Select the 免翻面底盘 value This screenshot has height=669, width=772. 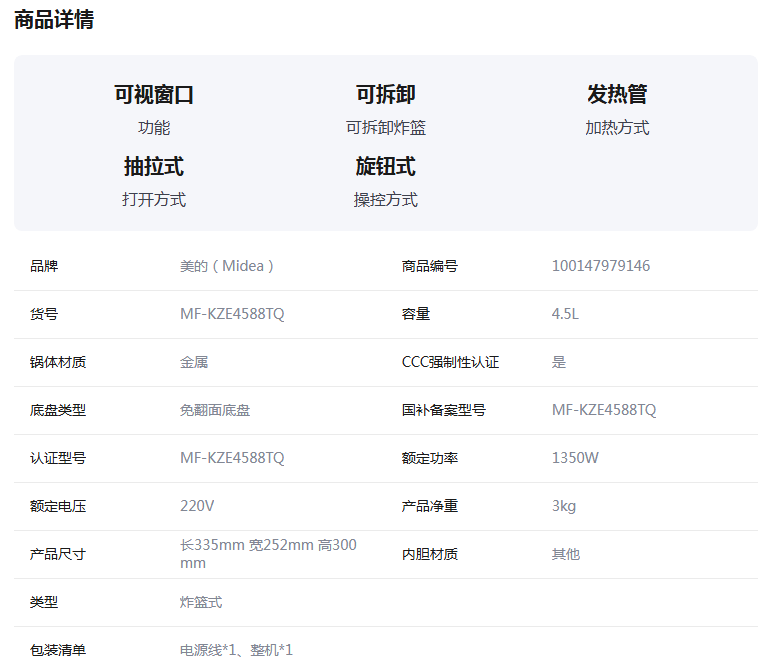(215, 410)
